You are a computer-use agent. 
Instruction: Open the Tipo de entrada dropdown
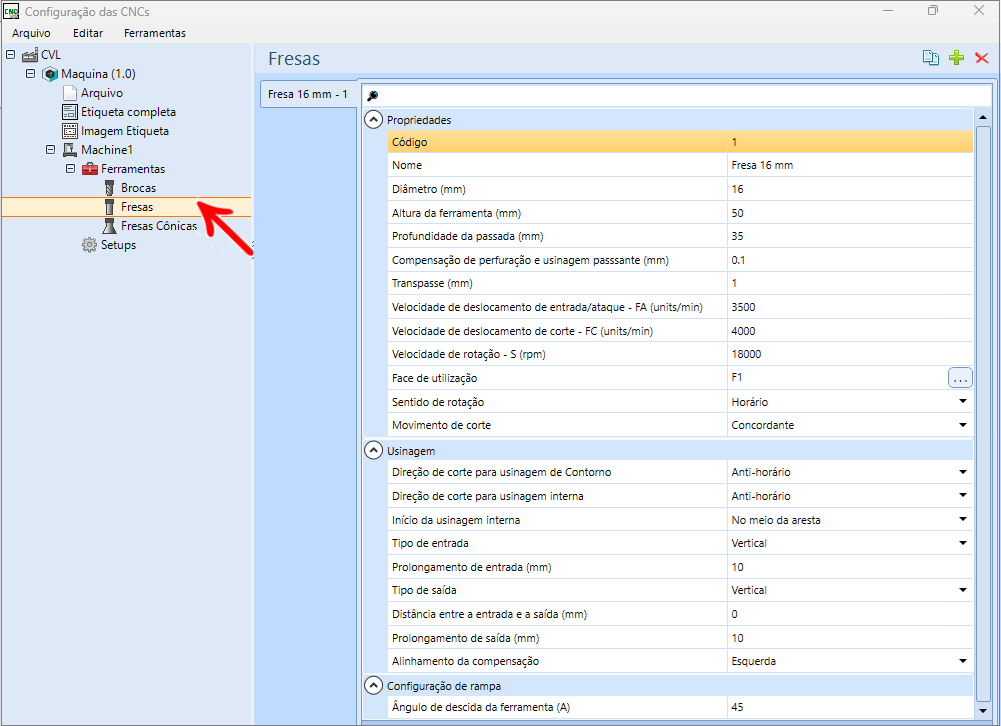[962, 543]
